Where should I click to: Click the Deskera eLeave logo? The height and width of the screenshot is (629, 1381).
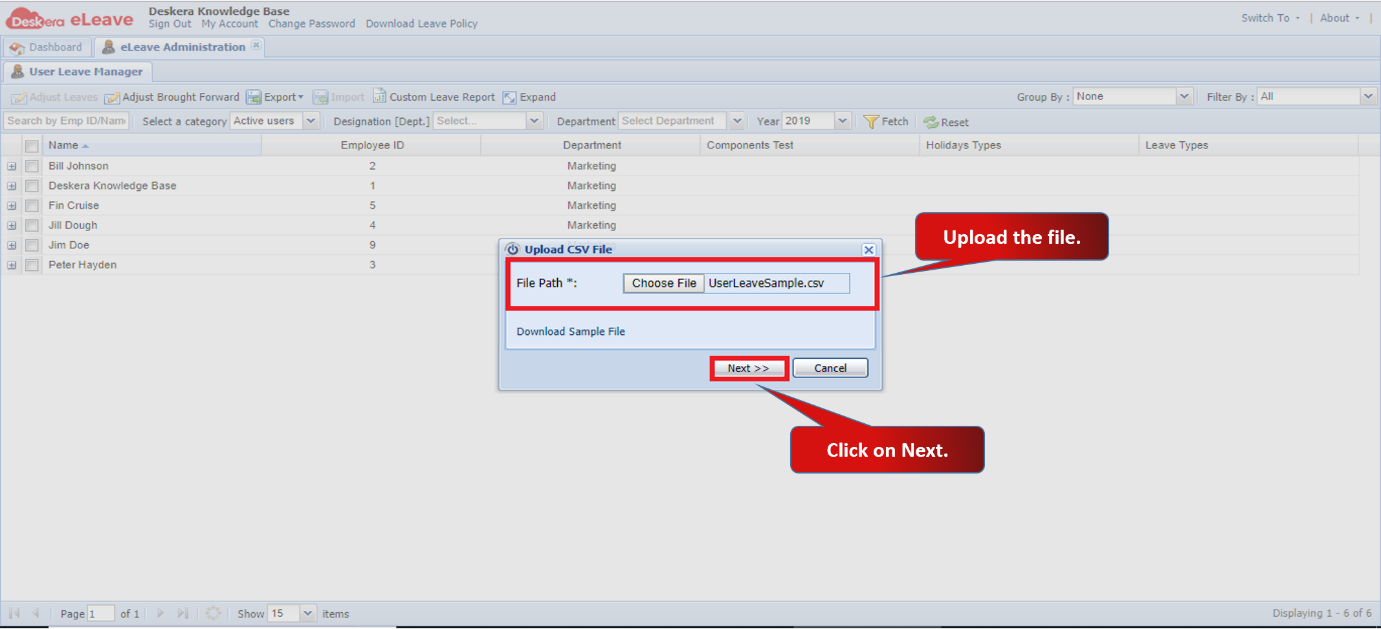click(70, 18)
